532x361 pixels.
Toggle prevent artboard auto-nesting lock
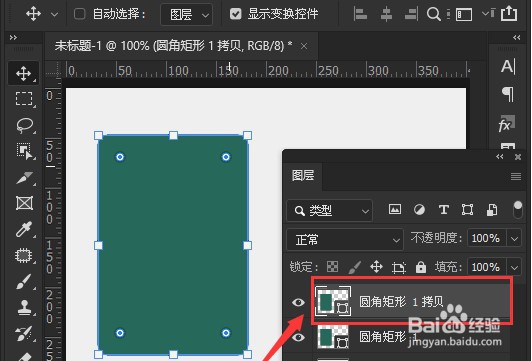pyautogui.click(x=399, y=267)
